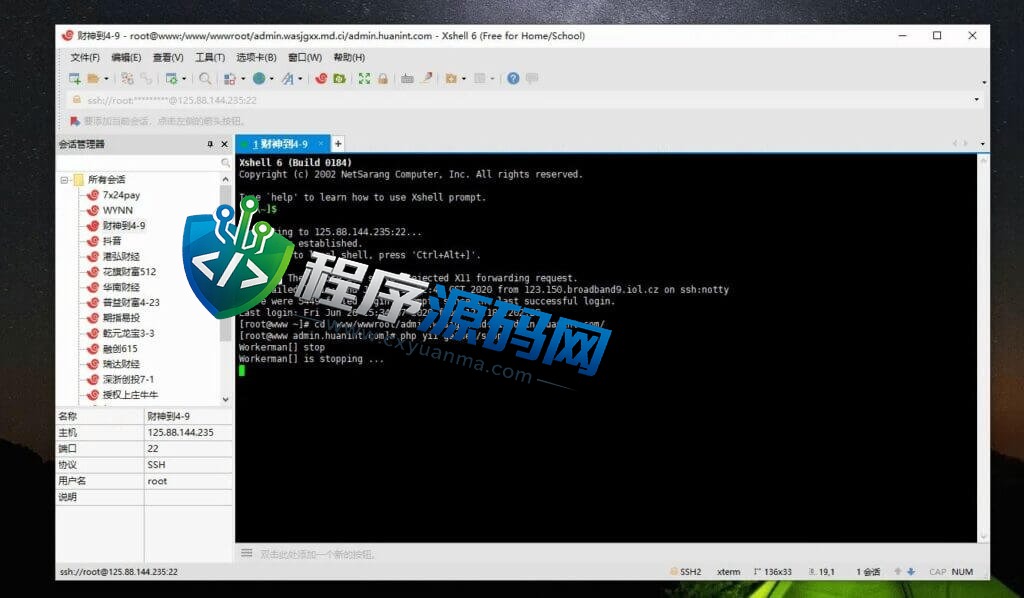Click the orange folder star toolbar icon
This screenshot has width=1024, height=598.
tap(451, 78)
